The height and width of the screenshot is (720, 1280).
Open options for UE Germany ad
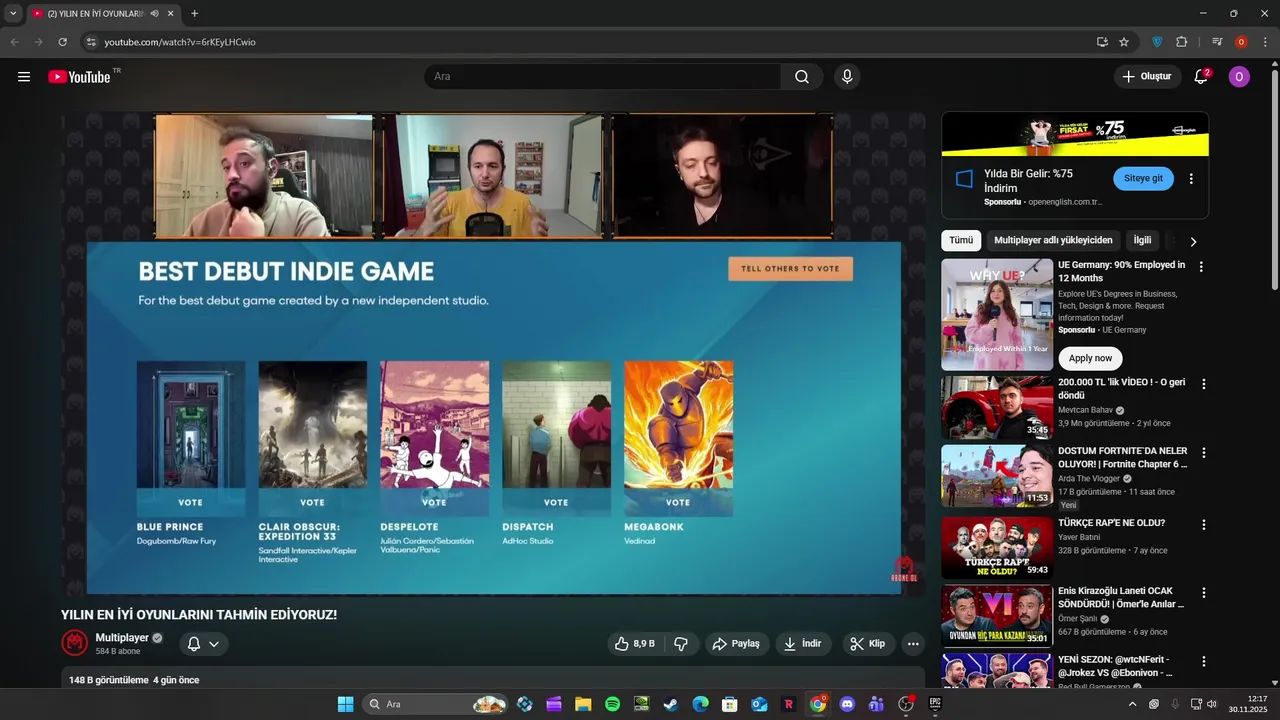[1202, 267]
